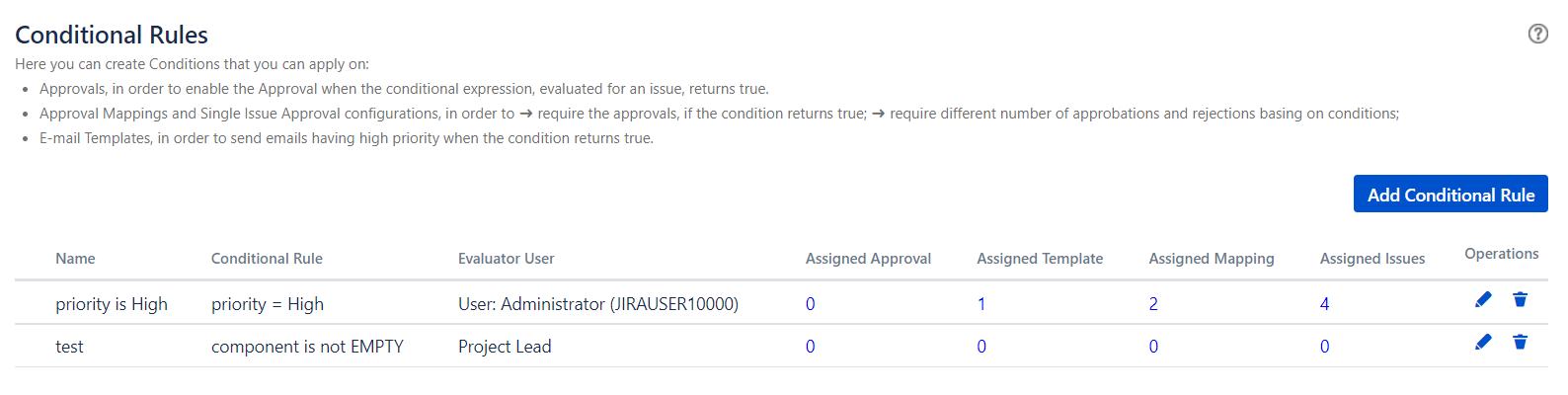The height and width of the screenshot is (395, 1568).
Task: Click the 'component is not EMPTY' expression
Action: pyautogui.click(x=307, y=347)
